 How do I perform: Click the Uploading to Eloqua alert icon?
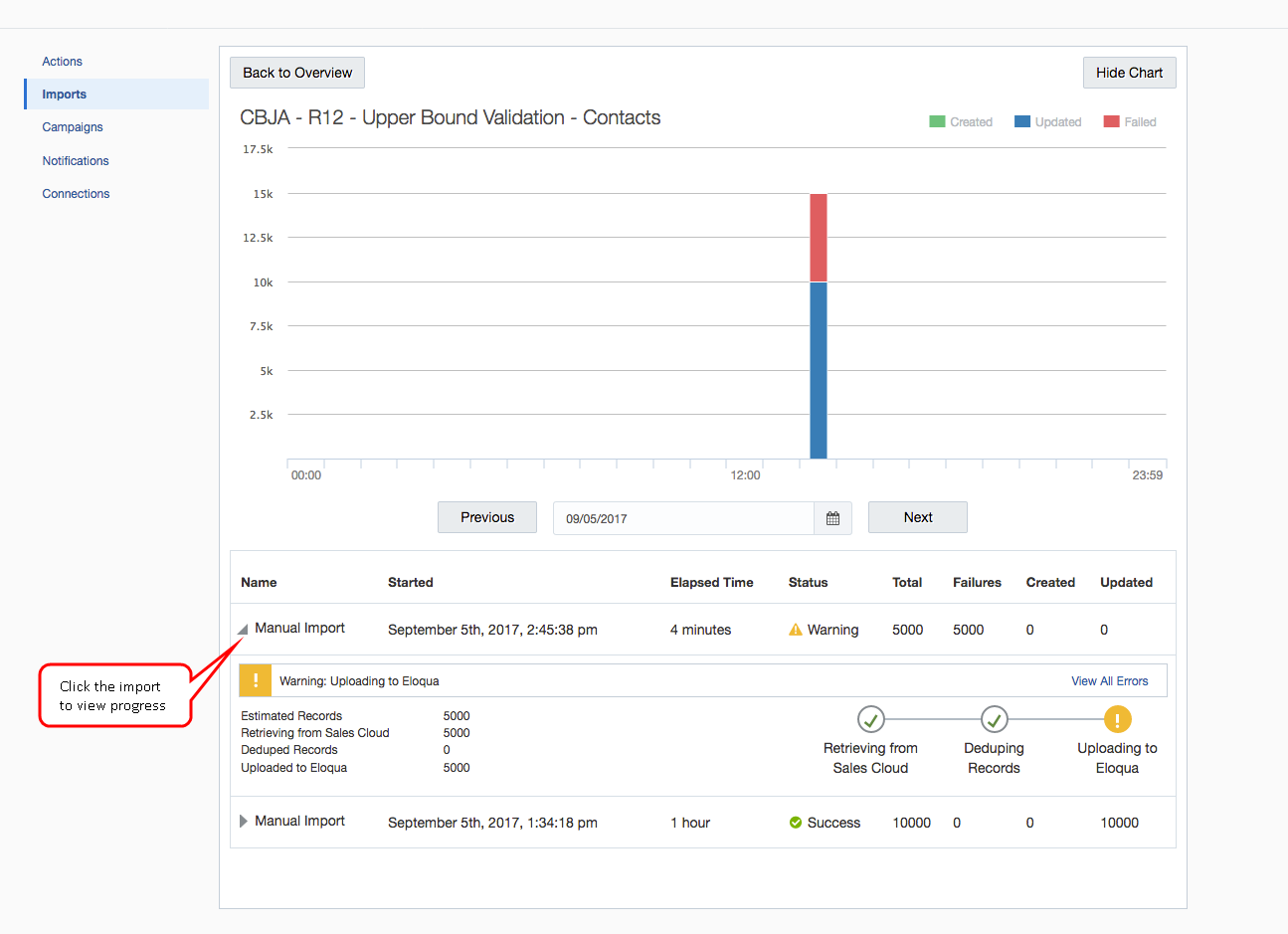[x=1117, y=719]
